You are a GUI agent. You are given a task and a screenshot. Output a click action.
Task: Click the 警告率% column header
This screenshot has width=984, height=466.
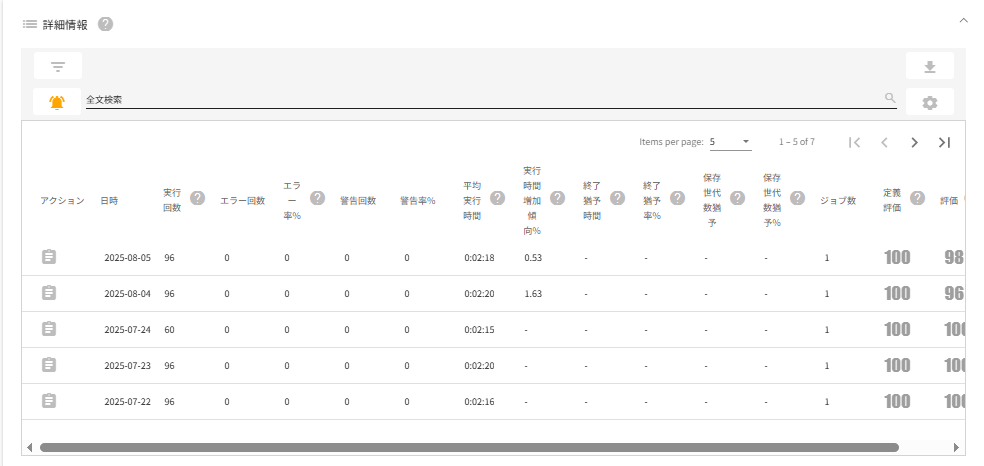(x=418, y=201)
